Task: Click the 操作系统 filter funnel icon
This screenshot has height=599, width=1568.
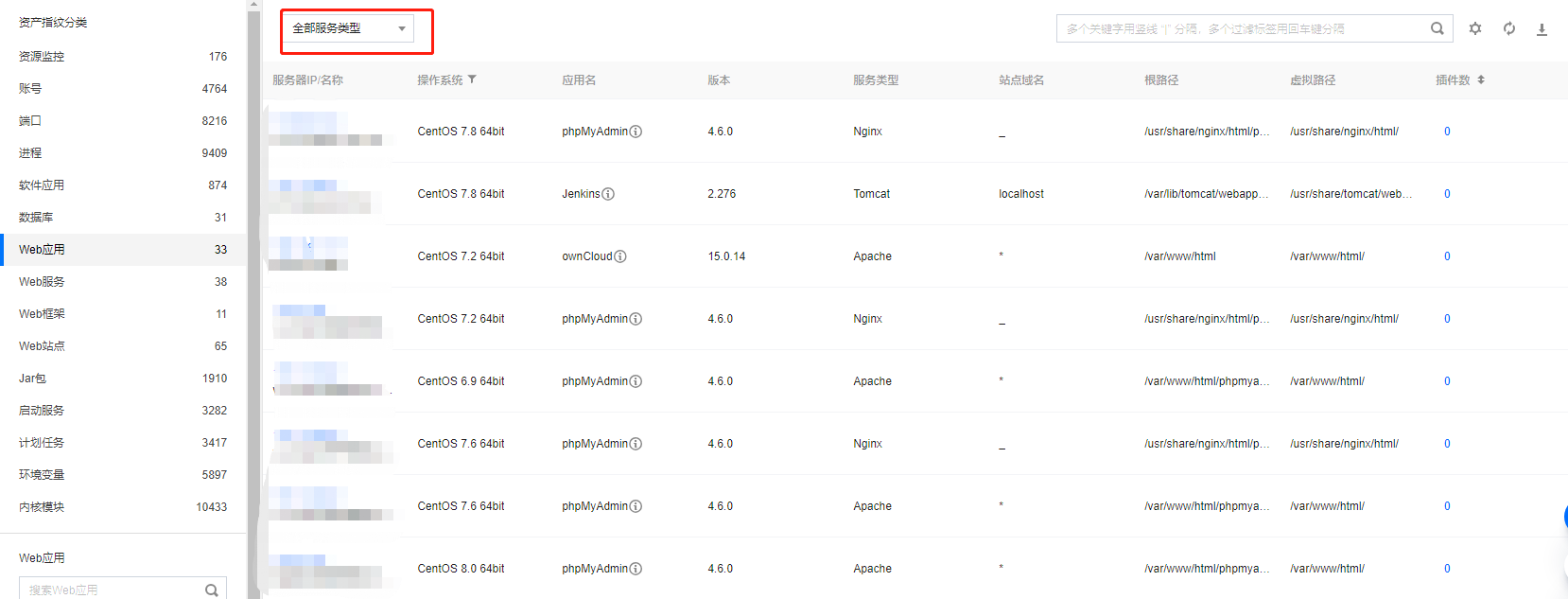Action: (x=472, y=79)
